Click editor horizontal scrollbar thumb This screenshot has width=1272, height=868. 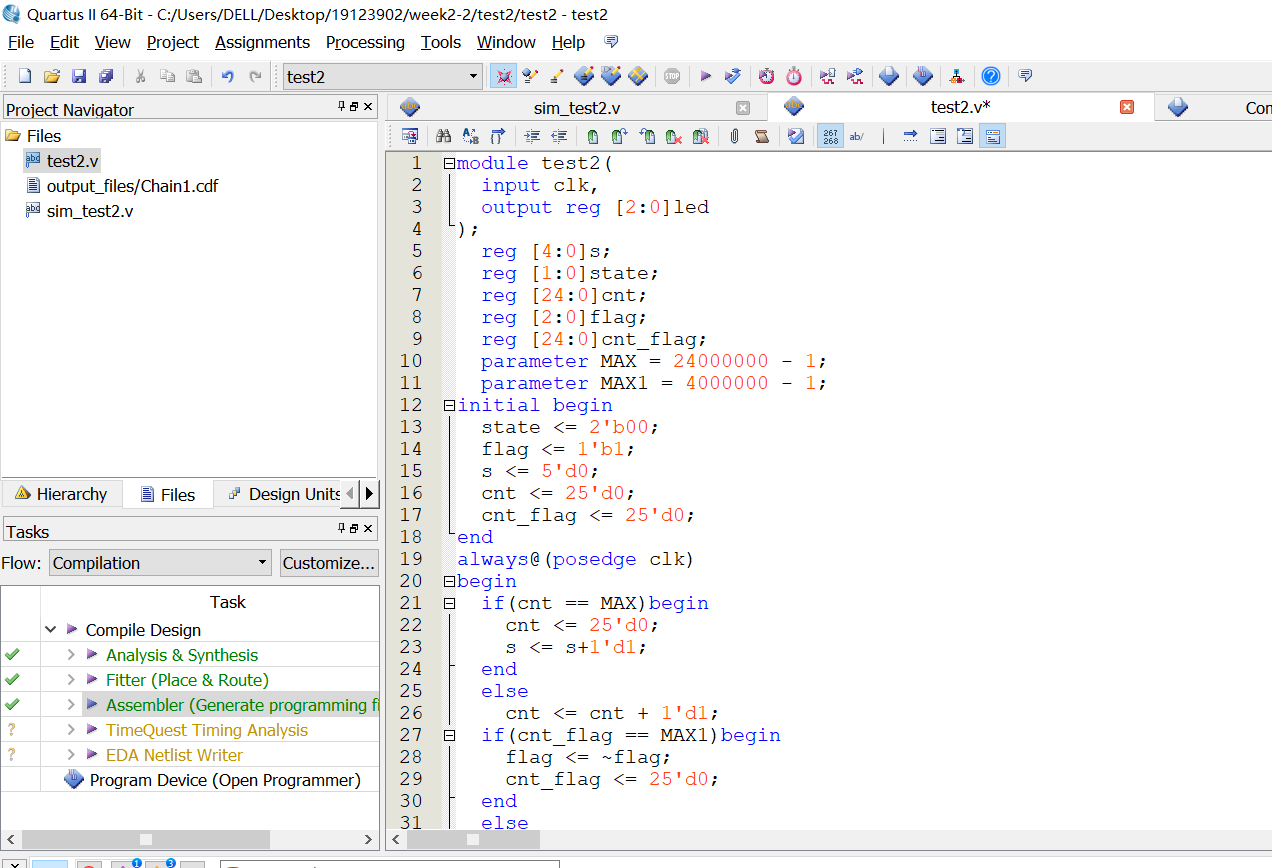pos(473,839)
